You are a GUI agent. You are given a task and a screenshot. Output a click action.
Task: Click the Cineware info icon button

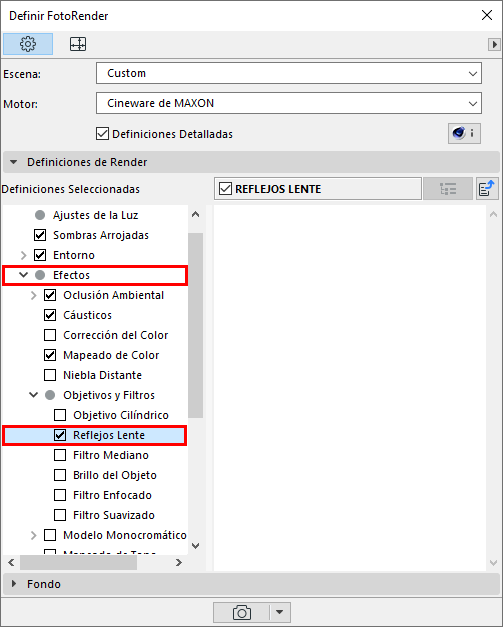(464, 133)
